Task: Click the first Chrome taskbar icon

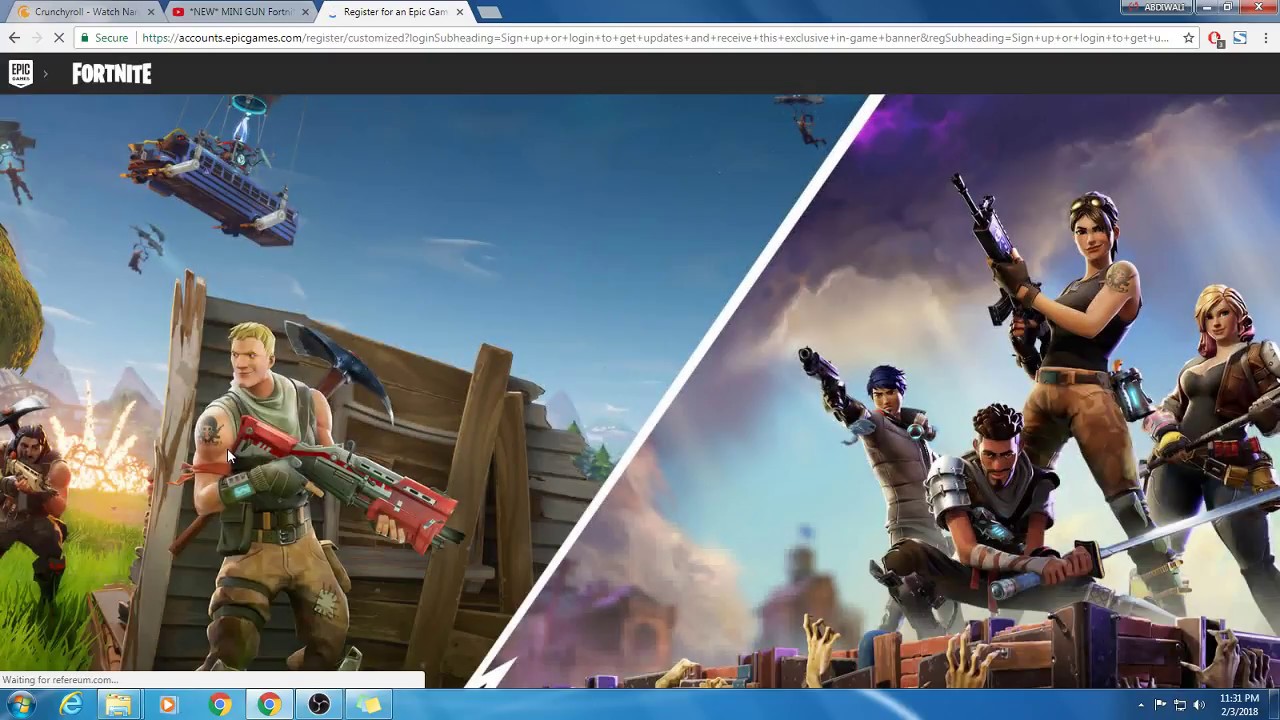Action: pyautogui.click(x=220, y=705)
